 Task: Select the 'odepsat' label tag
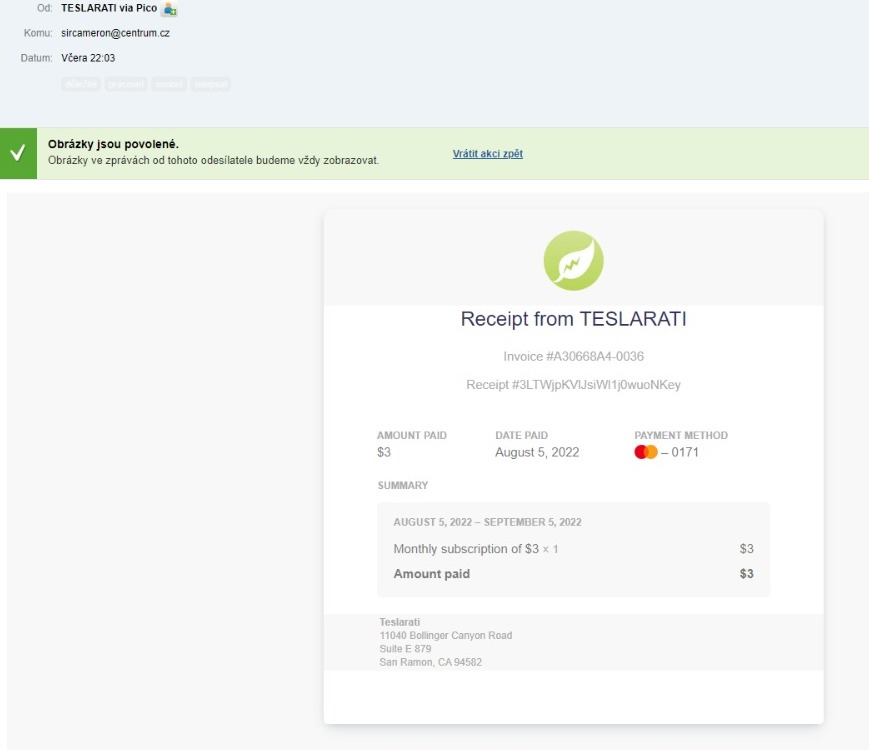click(211, 84)
